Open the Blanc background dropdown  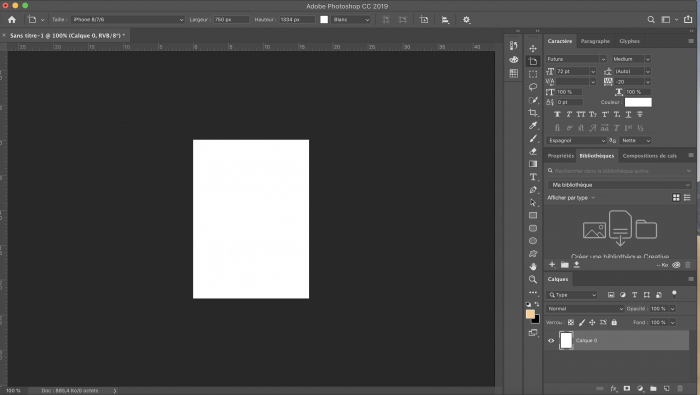[351, 20]
